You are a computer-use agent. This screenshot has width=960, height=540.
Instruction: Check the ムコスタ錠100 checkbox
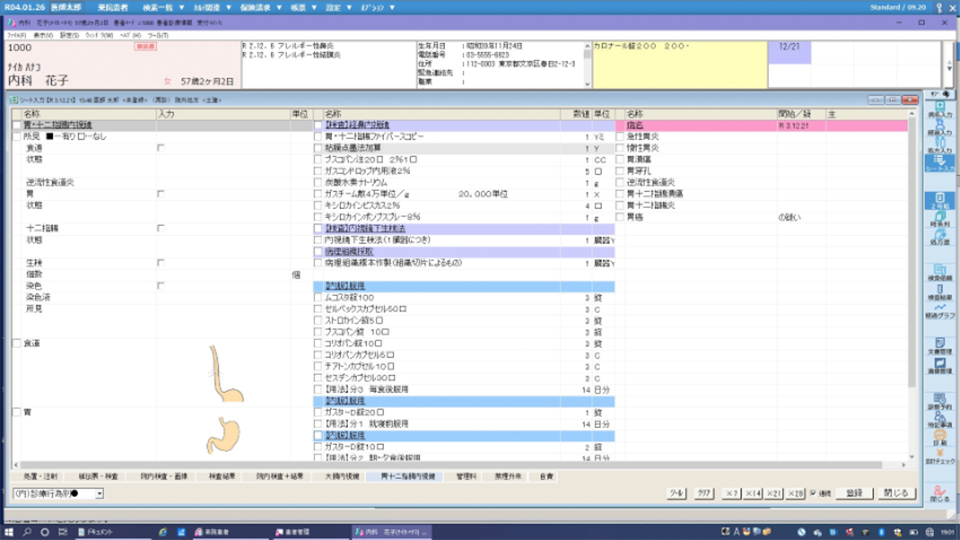[x=318, y=297]
